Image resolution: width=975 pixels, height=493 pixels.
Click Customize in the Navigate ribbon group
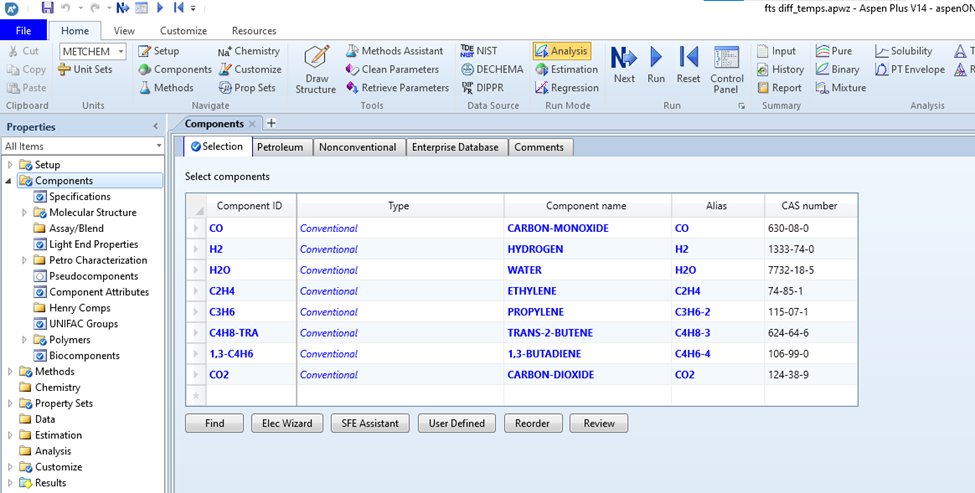point(249,69)
